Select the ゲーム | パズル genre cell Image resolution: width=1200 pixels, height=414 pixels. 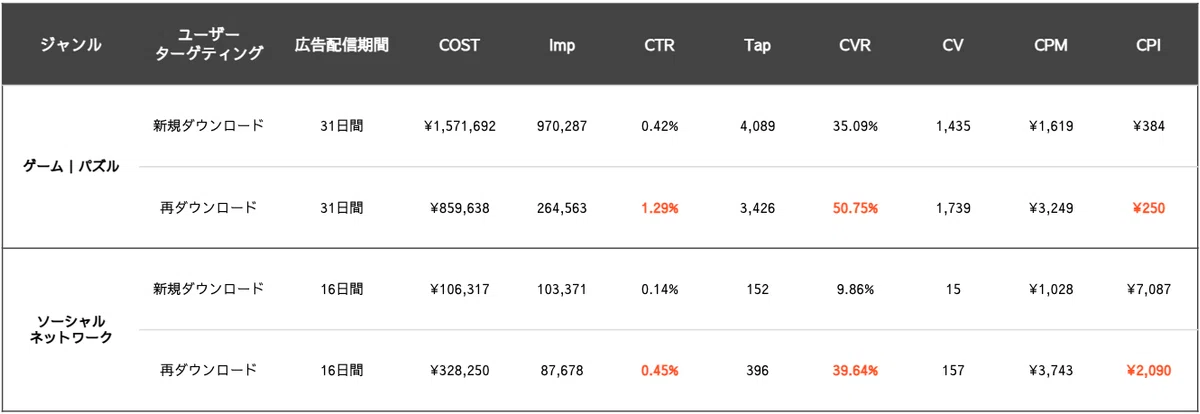click(71, 167)
